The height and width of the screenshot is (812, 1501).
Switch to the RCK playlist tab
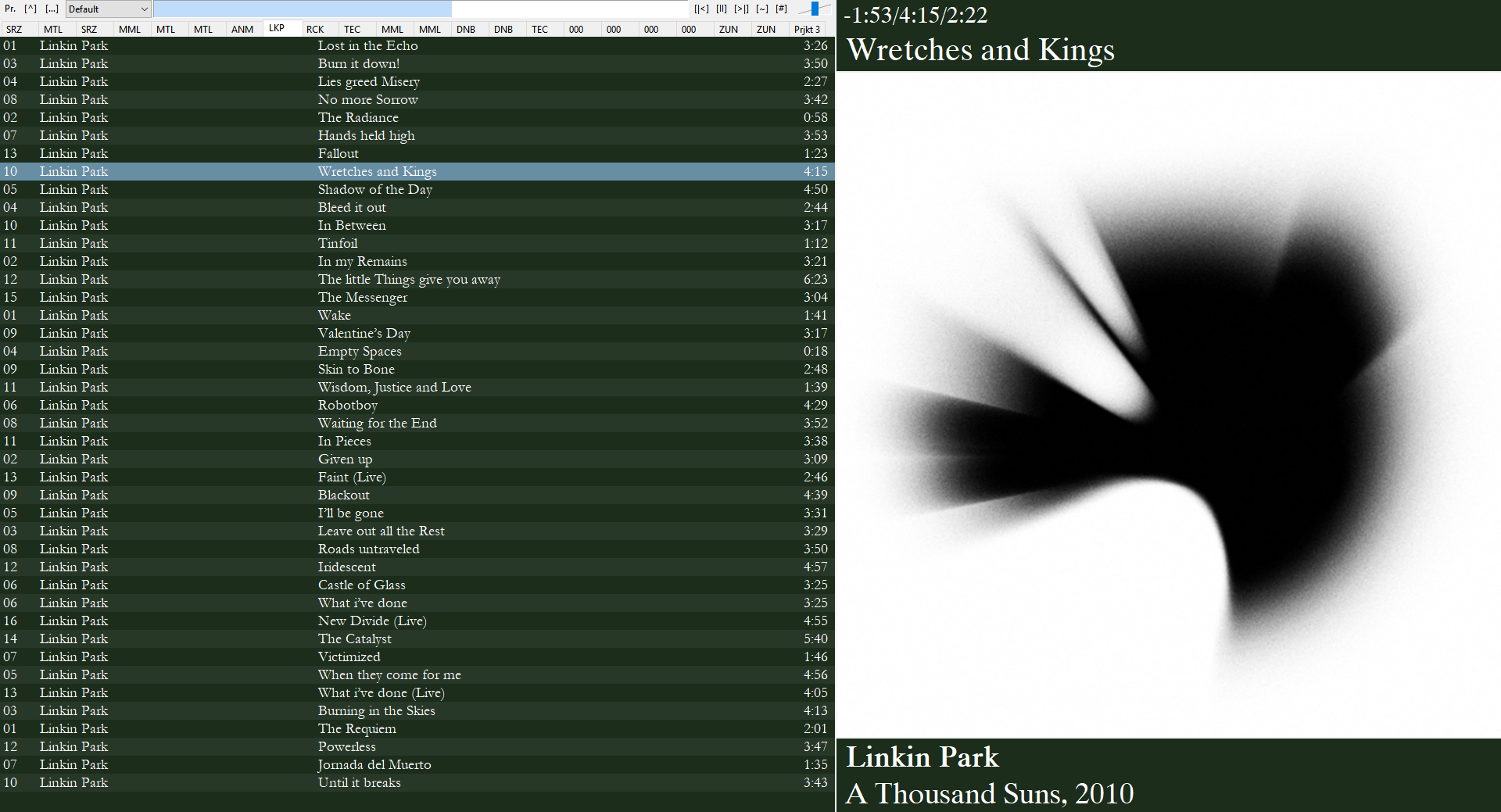tap(316, 29)
